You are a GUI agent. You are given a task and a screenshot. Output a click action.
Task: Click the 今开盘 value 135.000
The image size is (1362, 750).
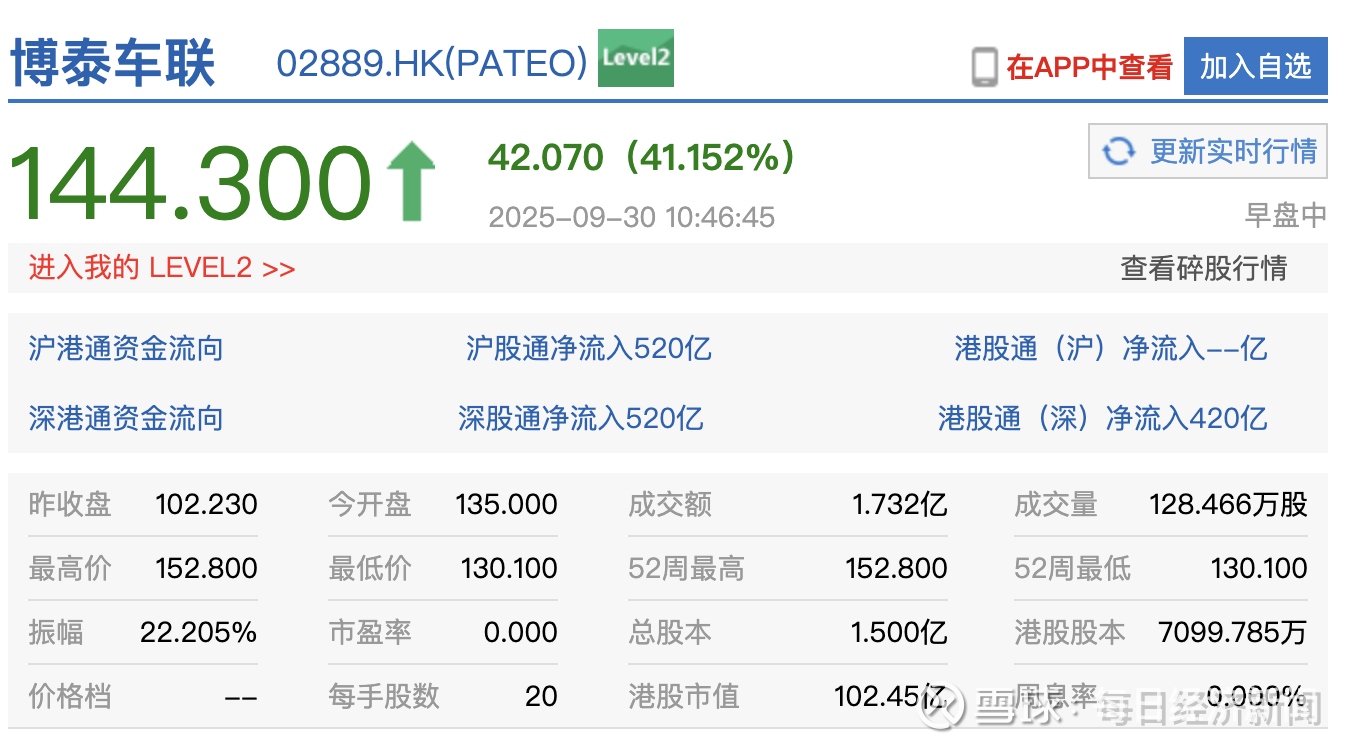(507, 504)
